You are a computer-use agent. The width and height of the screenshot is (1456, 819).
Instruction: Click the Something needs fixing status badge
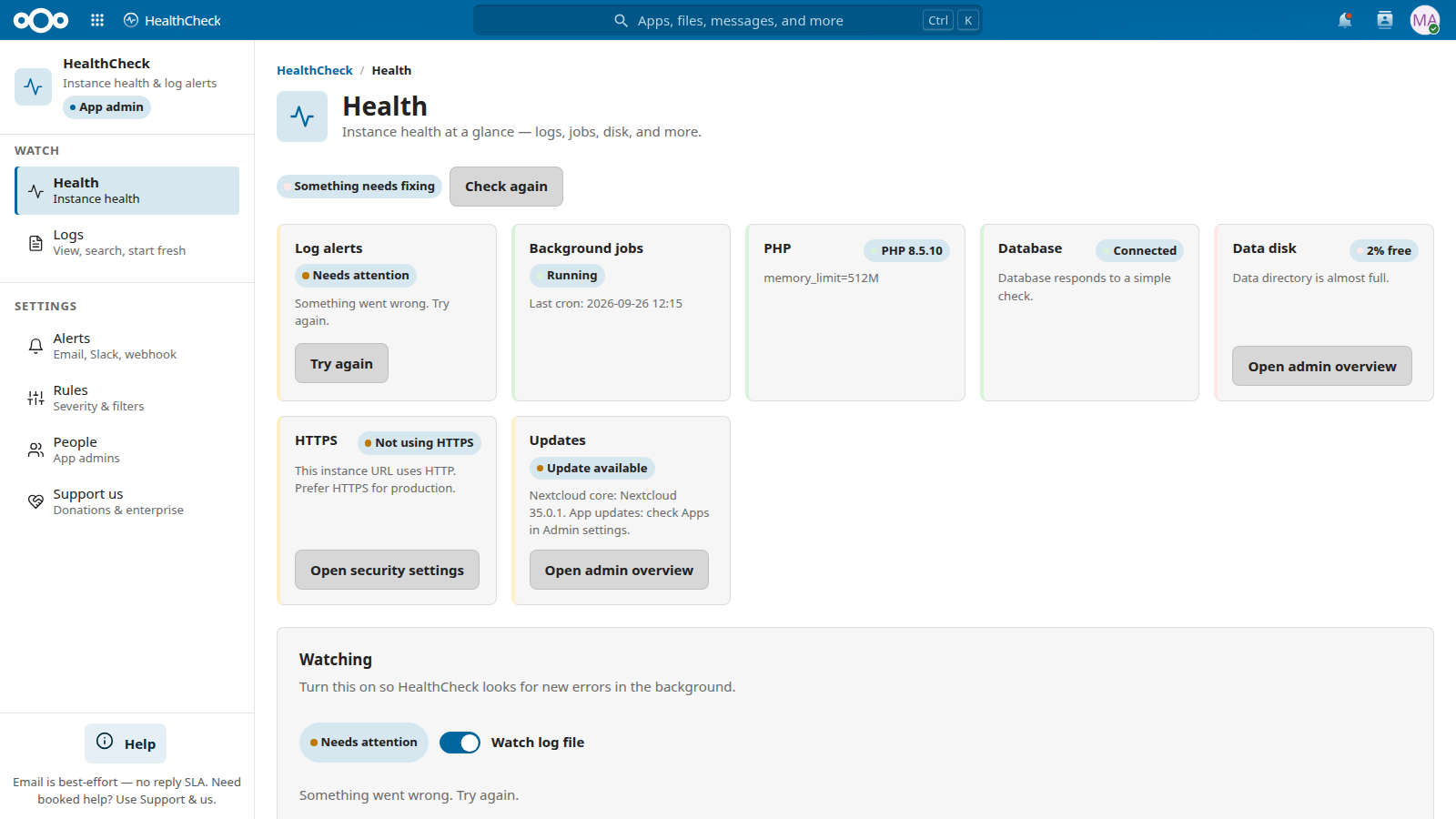pyautogui.click(x=359, y=187)
